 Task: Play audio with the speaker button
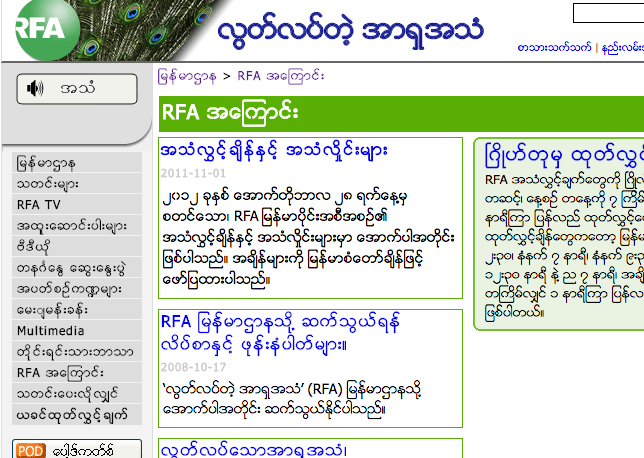coord(77,89)
